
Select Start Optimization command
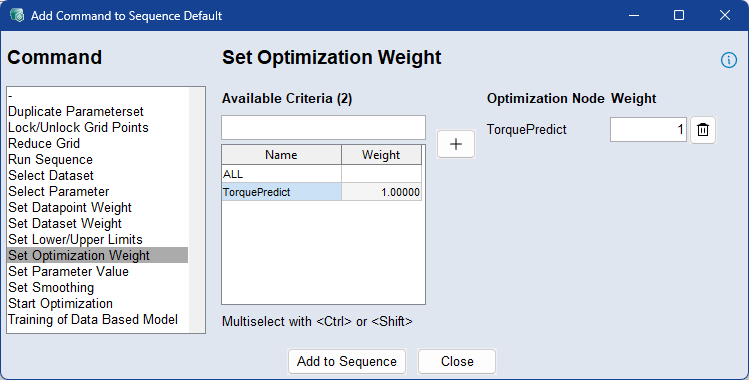[61, 303]
